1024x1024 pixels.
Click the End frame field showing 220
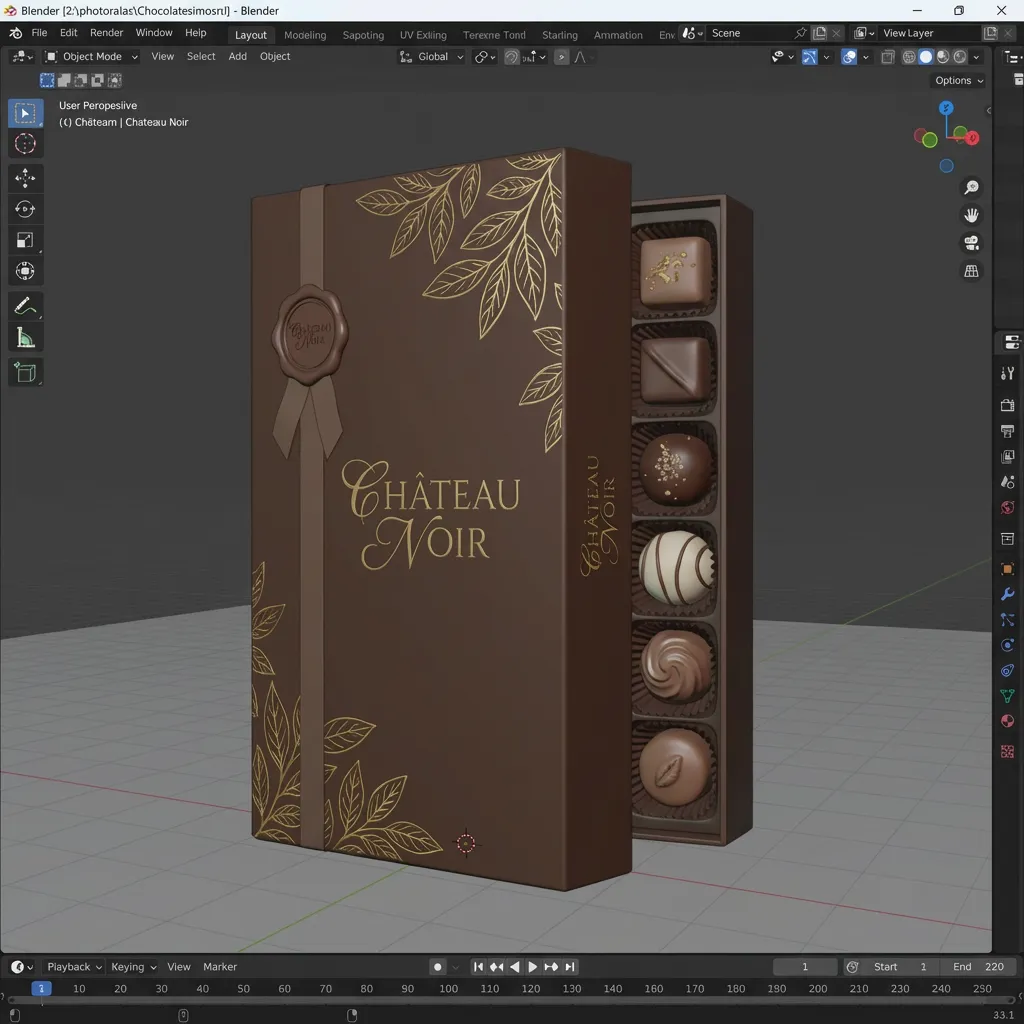(979, 967)
